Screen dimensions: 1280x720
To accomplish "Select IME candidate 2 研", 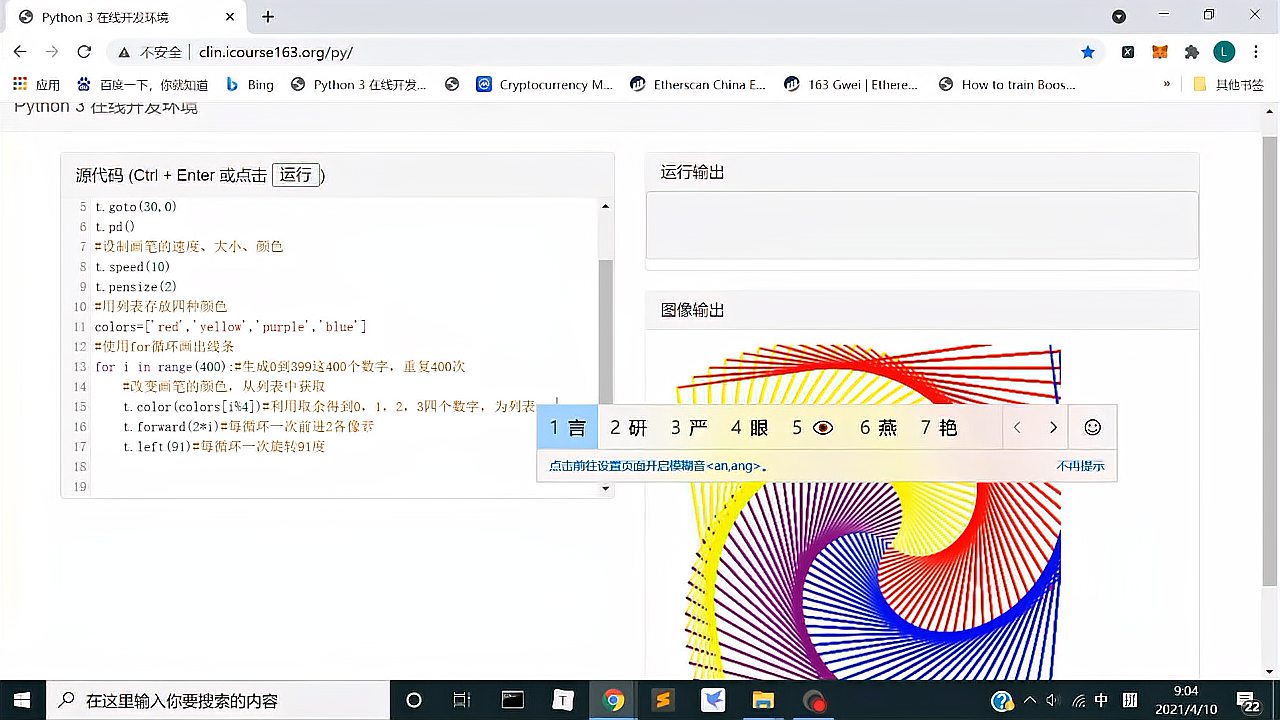I will click(629, 428).
